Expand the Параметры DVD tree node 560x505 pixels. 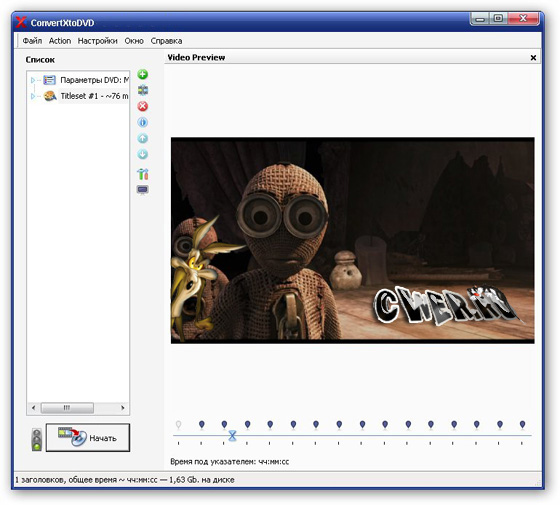pos(32,80)
